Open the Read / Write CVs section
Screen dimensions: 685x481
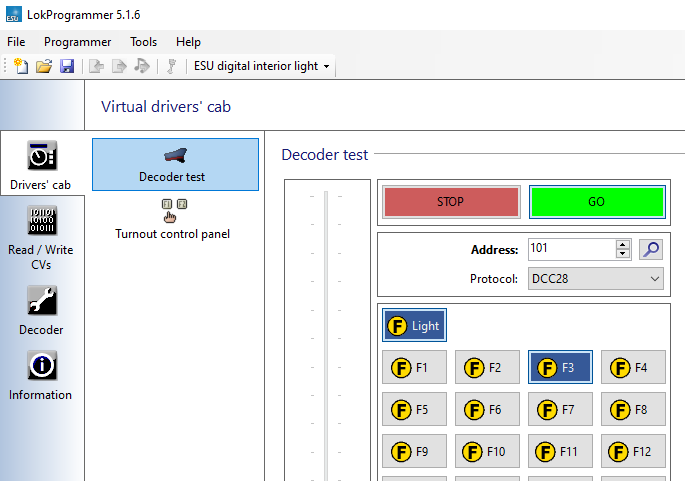coord(41,238)
